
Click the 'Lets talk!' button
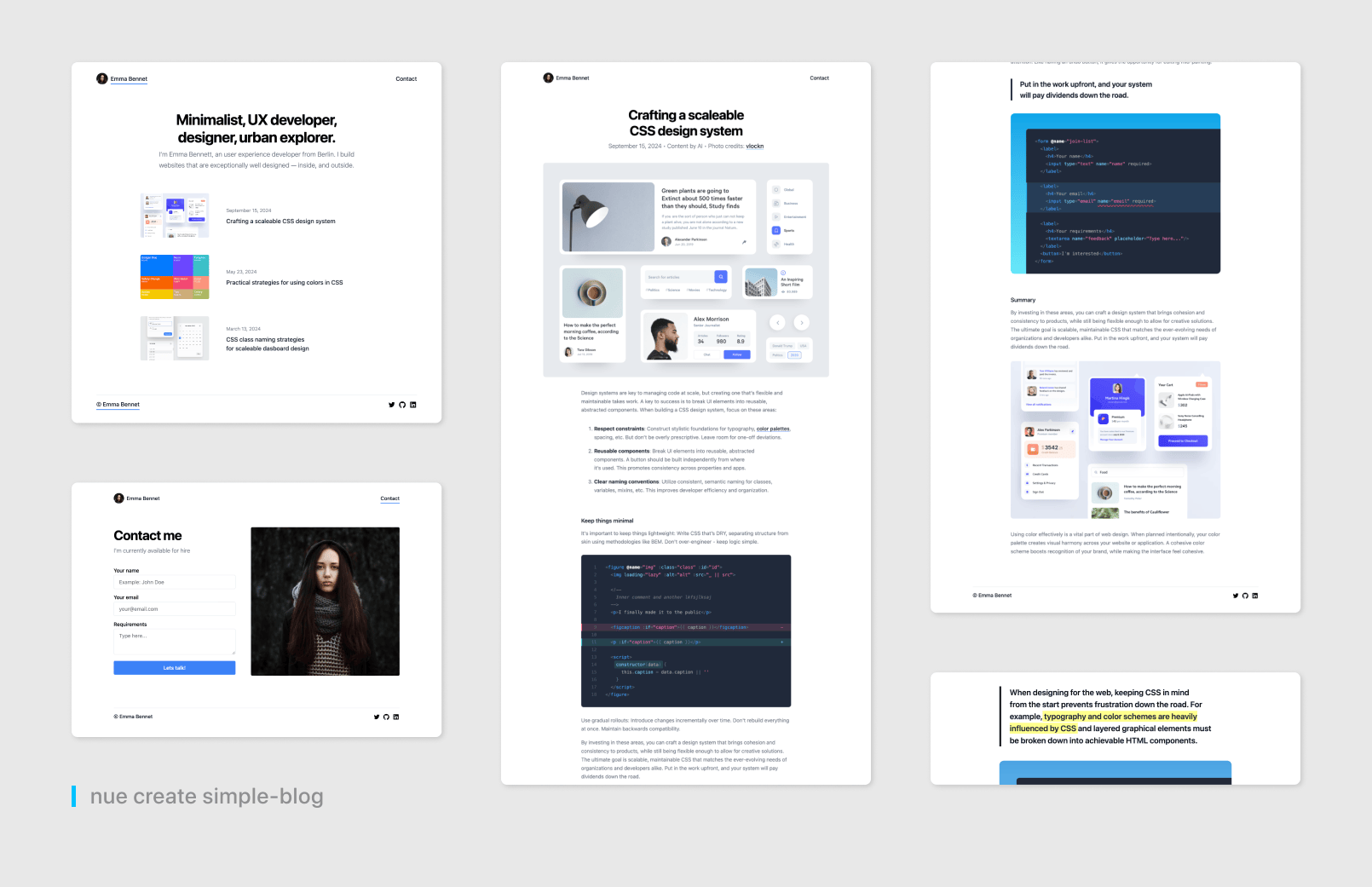[x=175, y=668]
